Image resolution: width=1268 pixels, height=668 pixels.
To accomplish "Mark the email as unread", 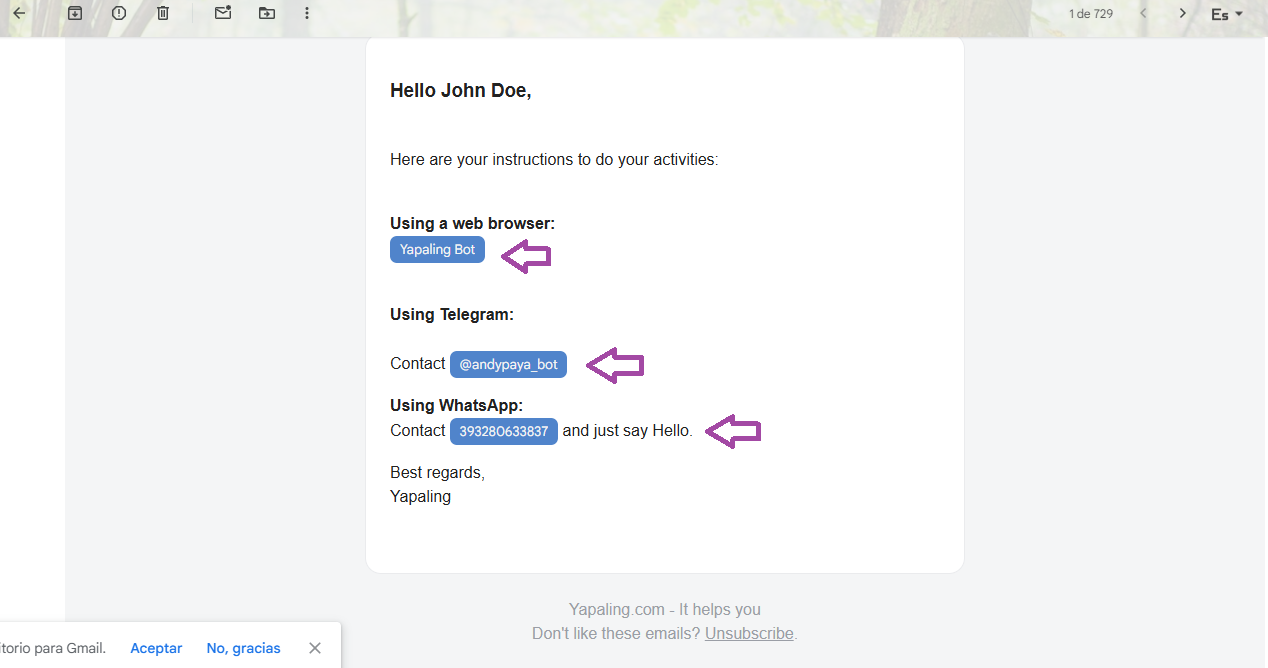I will tap(223, 13).
